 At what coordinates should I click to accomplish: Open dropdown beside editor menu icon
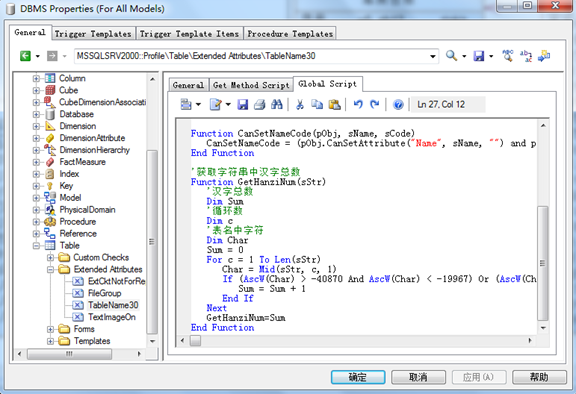tap(198, 105)
